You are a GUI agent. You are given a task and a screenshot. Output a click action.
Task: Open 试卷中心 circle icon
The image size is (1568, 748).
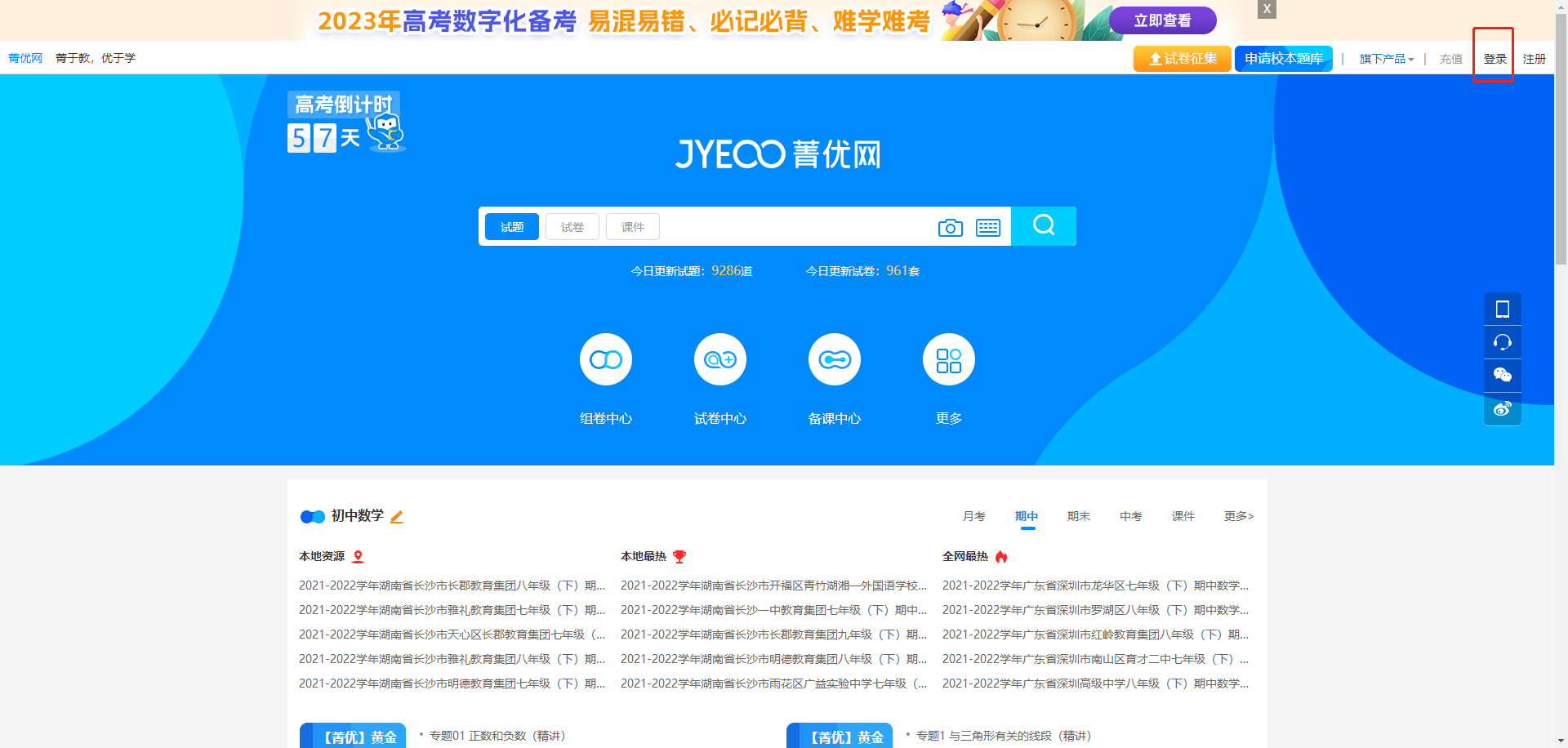[x=719, y=359]
